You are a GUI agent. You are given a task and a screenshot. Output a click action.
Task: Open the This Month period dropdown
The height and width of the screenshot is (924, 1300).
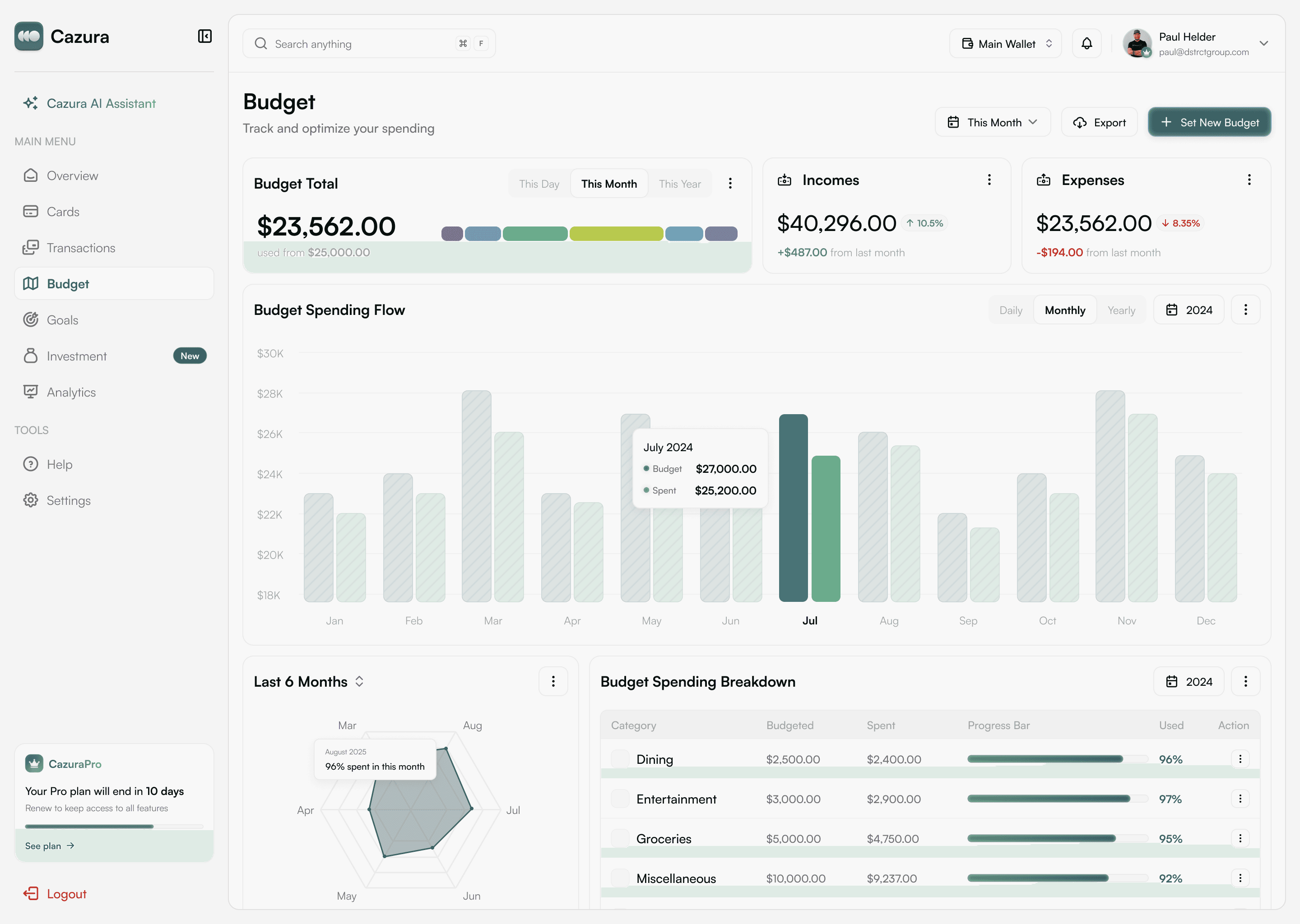tap(993, 122)
